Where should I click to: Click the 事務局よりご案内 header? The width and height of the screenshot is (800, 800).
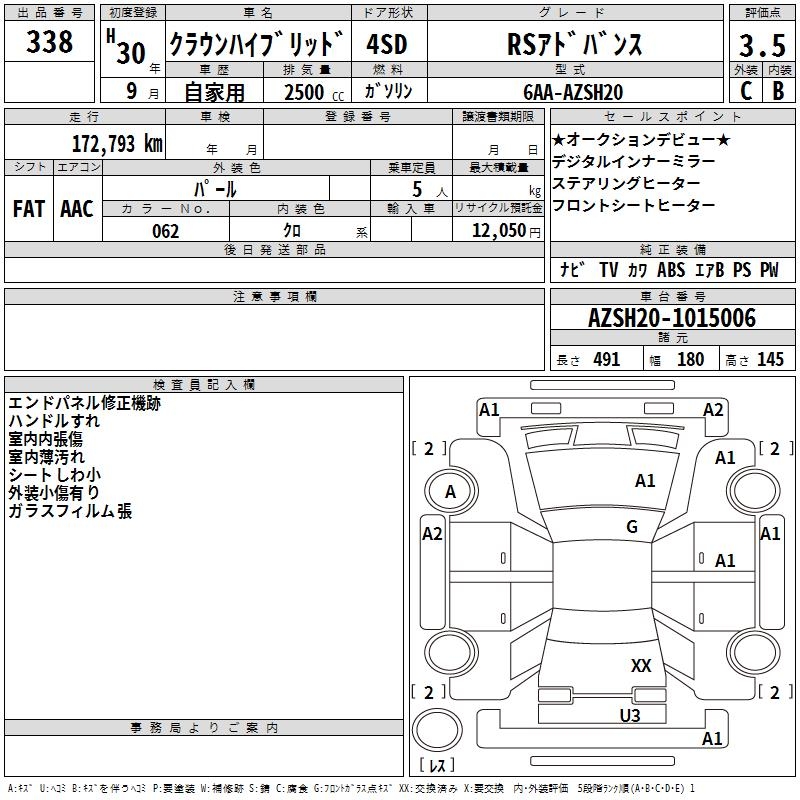[204, 728]
